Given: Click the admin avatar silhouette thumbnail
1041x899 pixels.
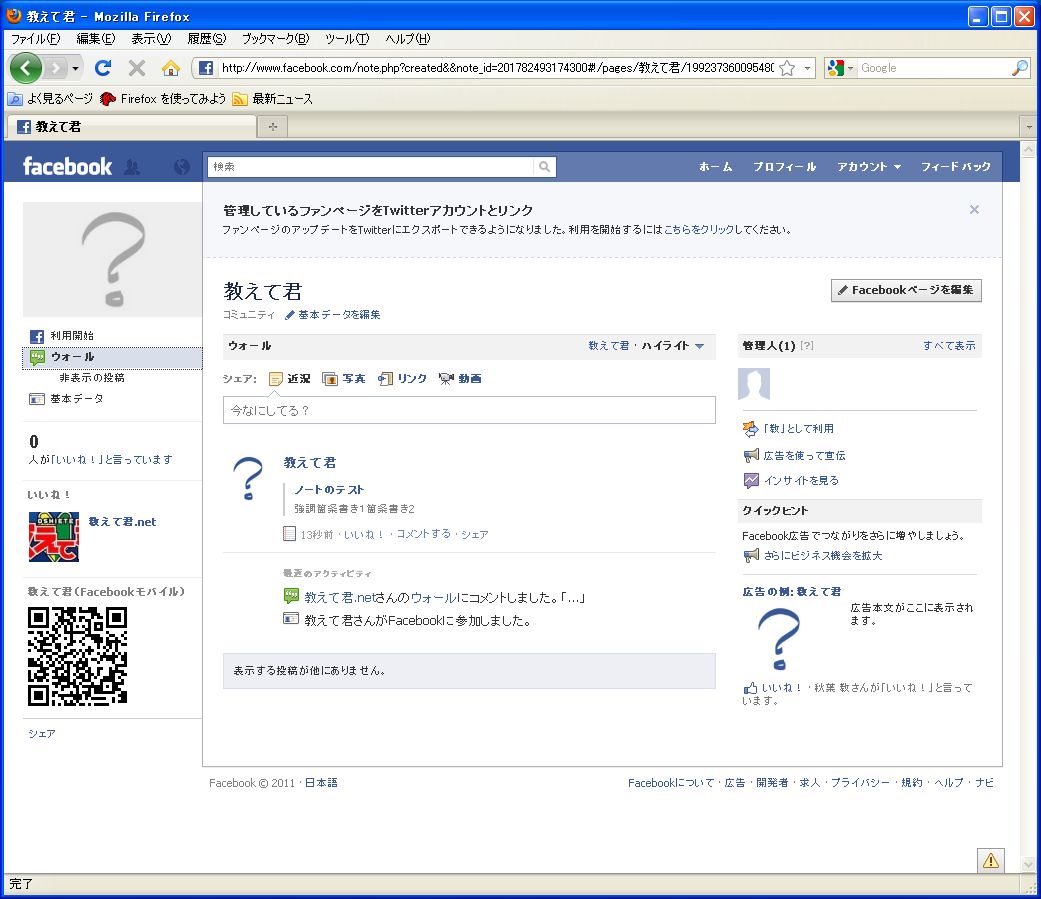Looking at the screenshot, I should 754,384.
